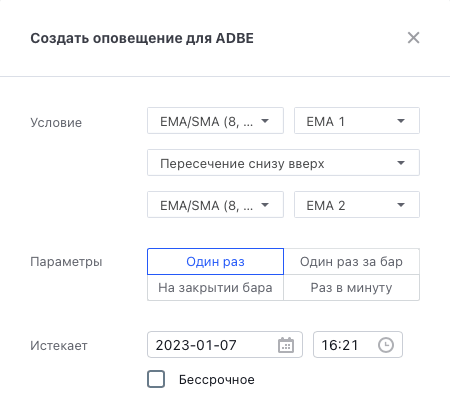The height and width of the screenshot is (410, 450).
Task: Select the Раз в минуту option
Action: pos(351,288)
